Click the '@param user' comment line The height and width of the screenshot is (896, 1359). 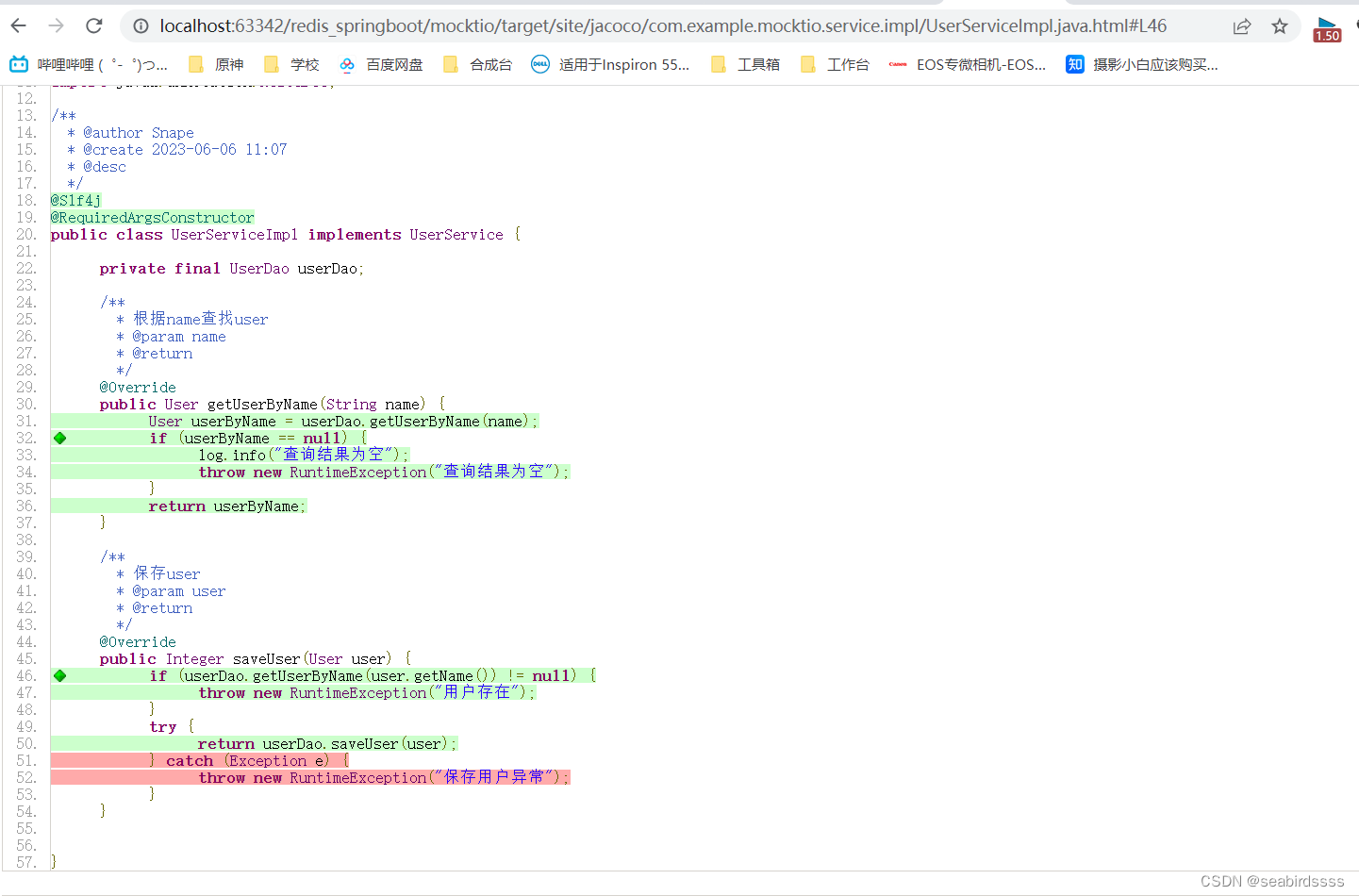click(x=171, y=590)
